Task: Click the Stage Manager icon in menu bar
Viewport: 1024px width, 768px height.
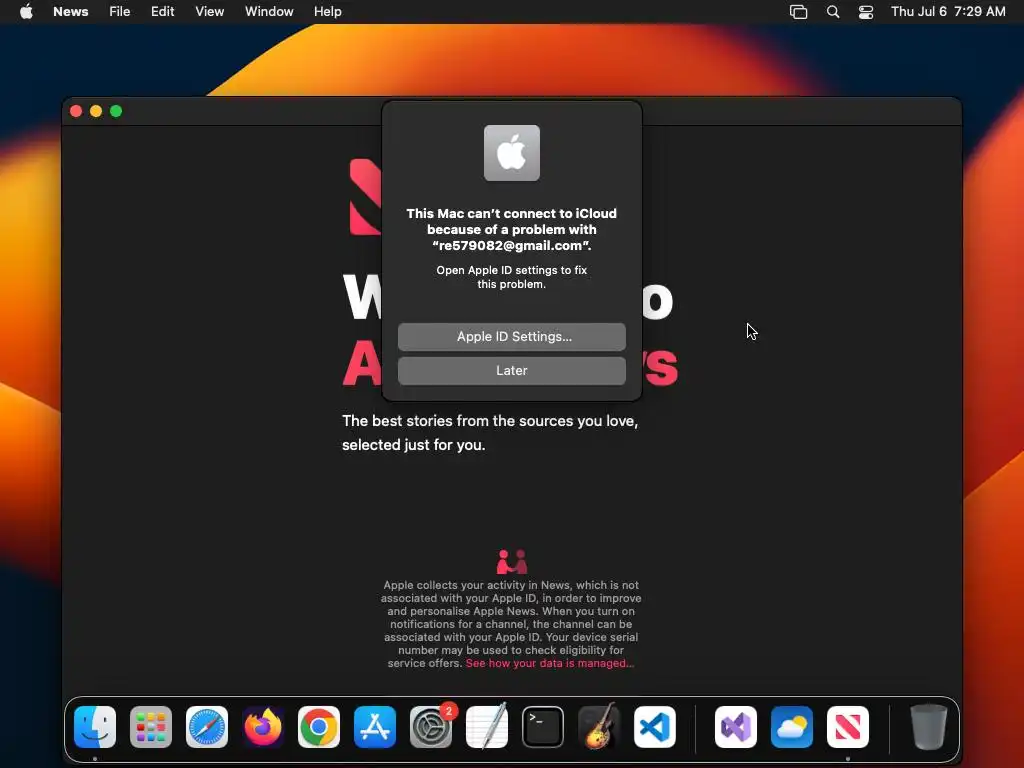Action: pyautogui.click(x=798, y=12)
